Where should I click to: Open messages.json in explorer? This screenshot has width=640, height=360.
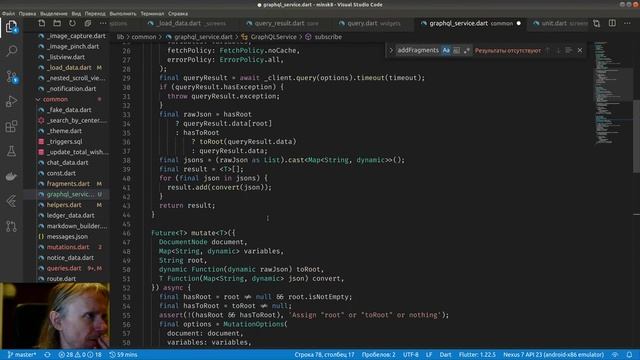pos(67,236)
